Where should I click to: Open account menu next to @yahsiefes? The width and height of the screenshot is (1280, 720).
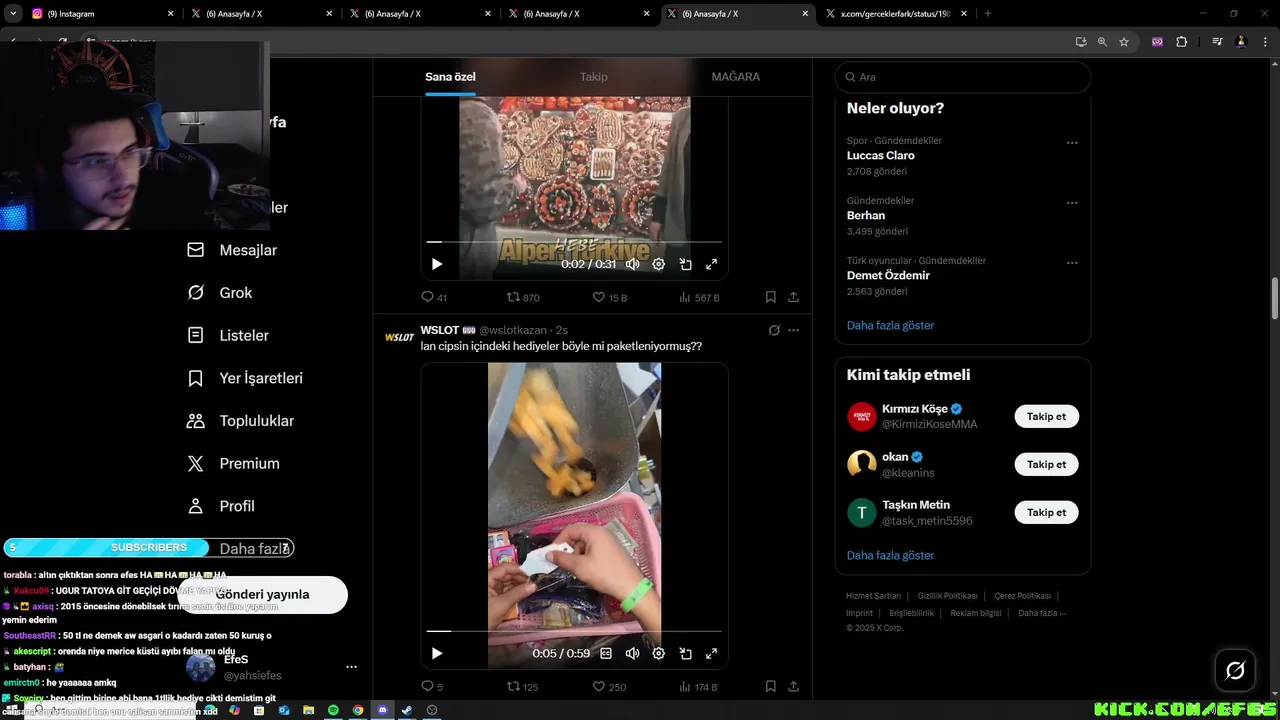point(351,667)
